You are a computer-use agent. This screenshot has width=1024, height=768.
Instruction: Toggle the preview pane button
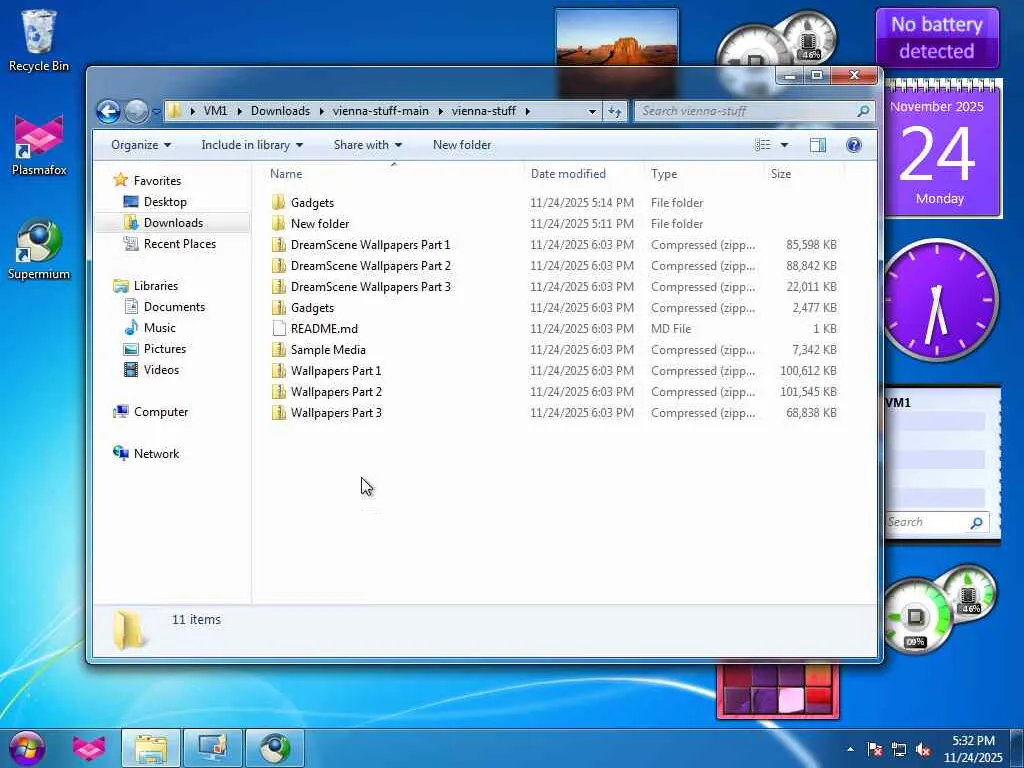pyautogui.click(x=818, y=145)
